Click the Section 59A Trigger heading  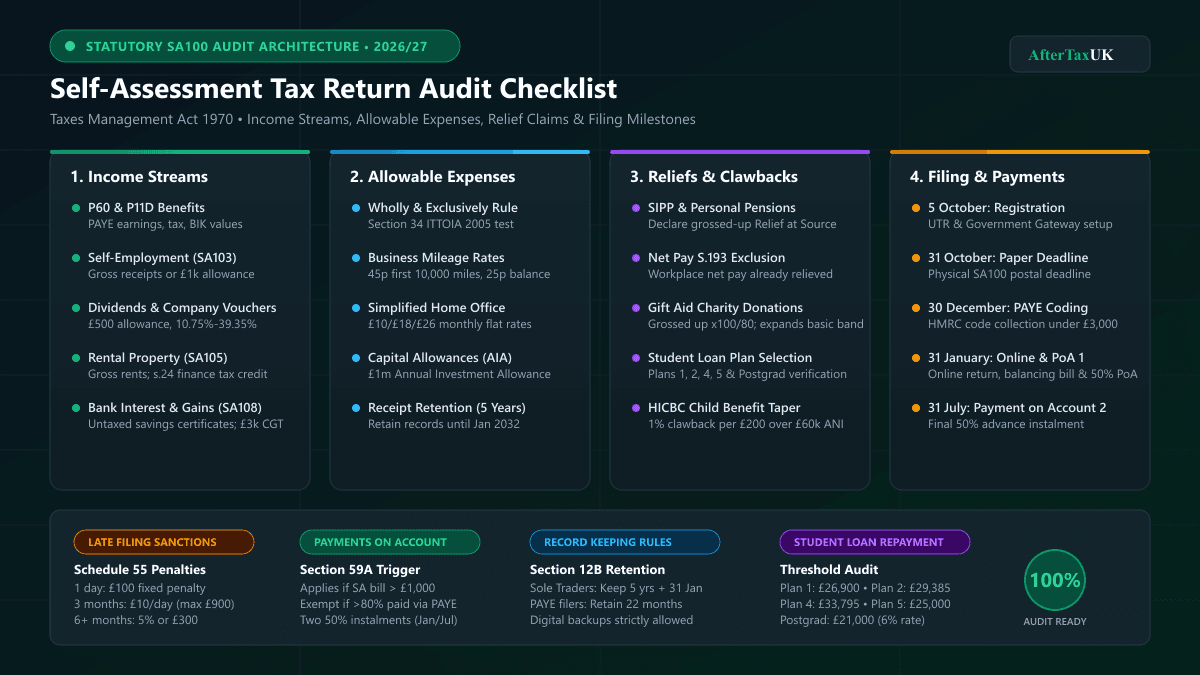[358, 570]
